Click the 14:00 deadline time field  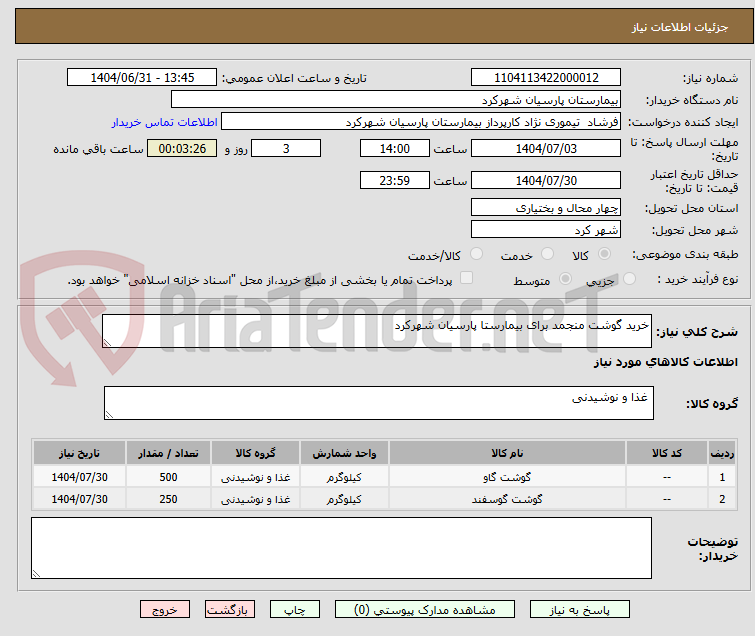pyautogui.click(x=395, y=148)
